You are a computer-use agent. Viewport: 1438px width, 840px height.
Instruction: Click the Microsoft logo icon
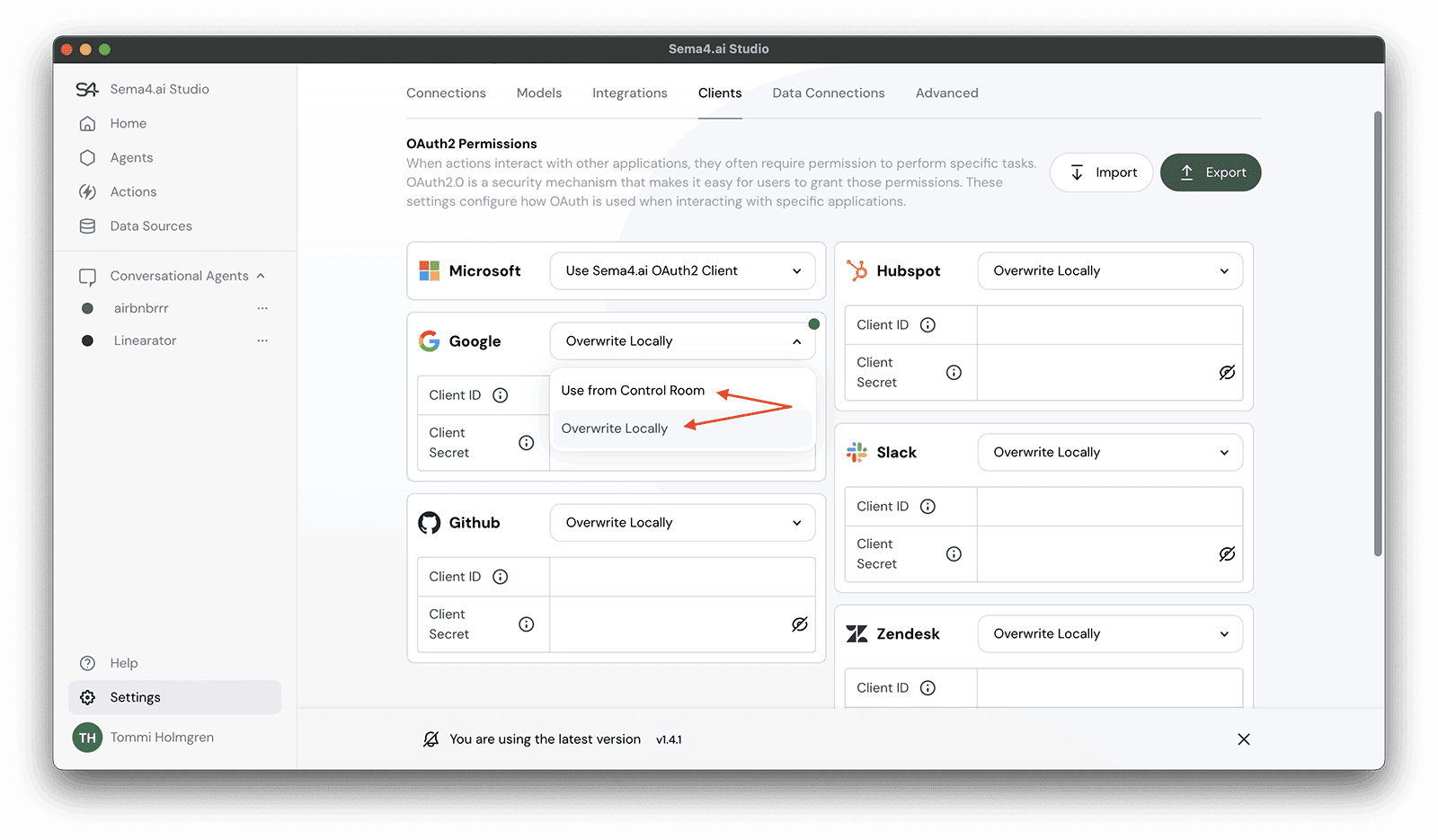(x=429, y=270)
